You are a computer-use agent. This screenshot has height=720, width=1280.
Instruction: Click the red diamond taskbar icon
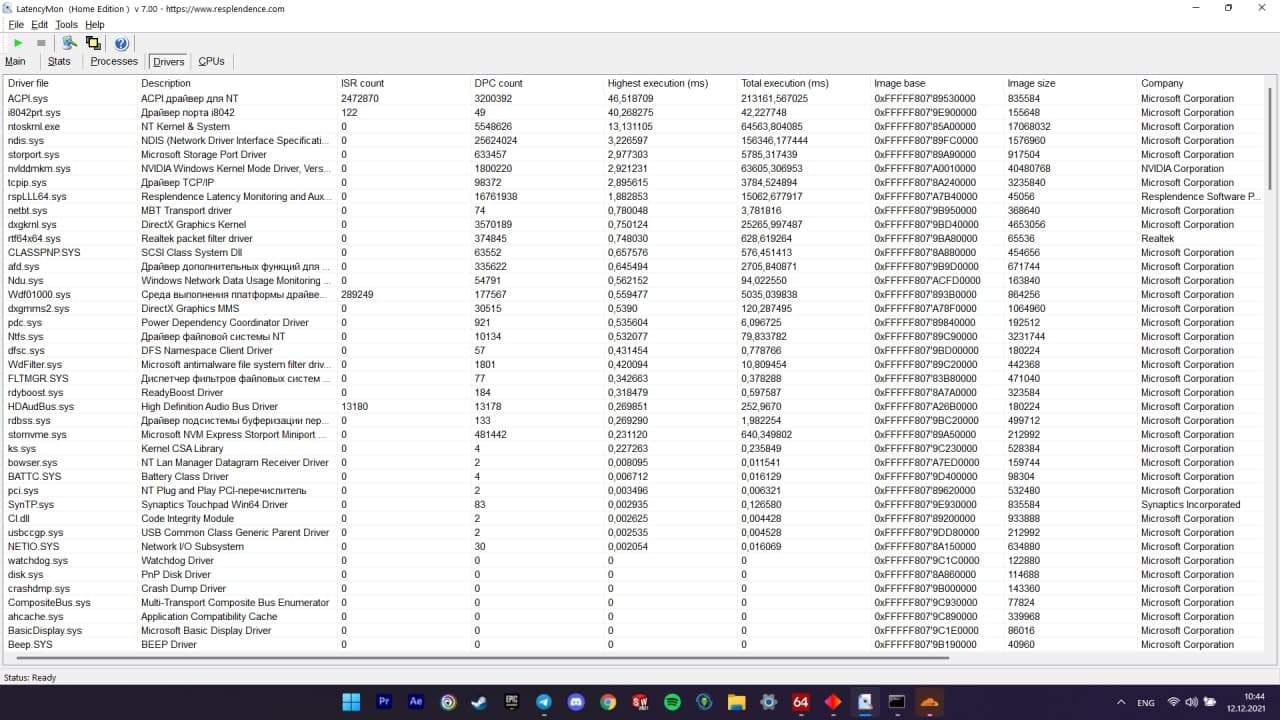(x=832, y=702)
